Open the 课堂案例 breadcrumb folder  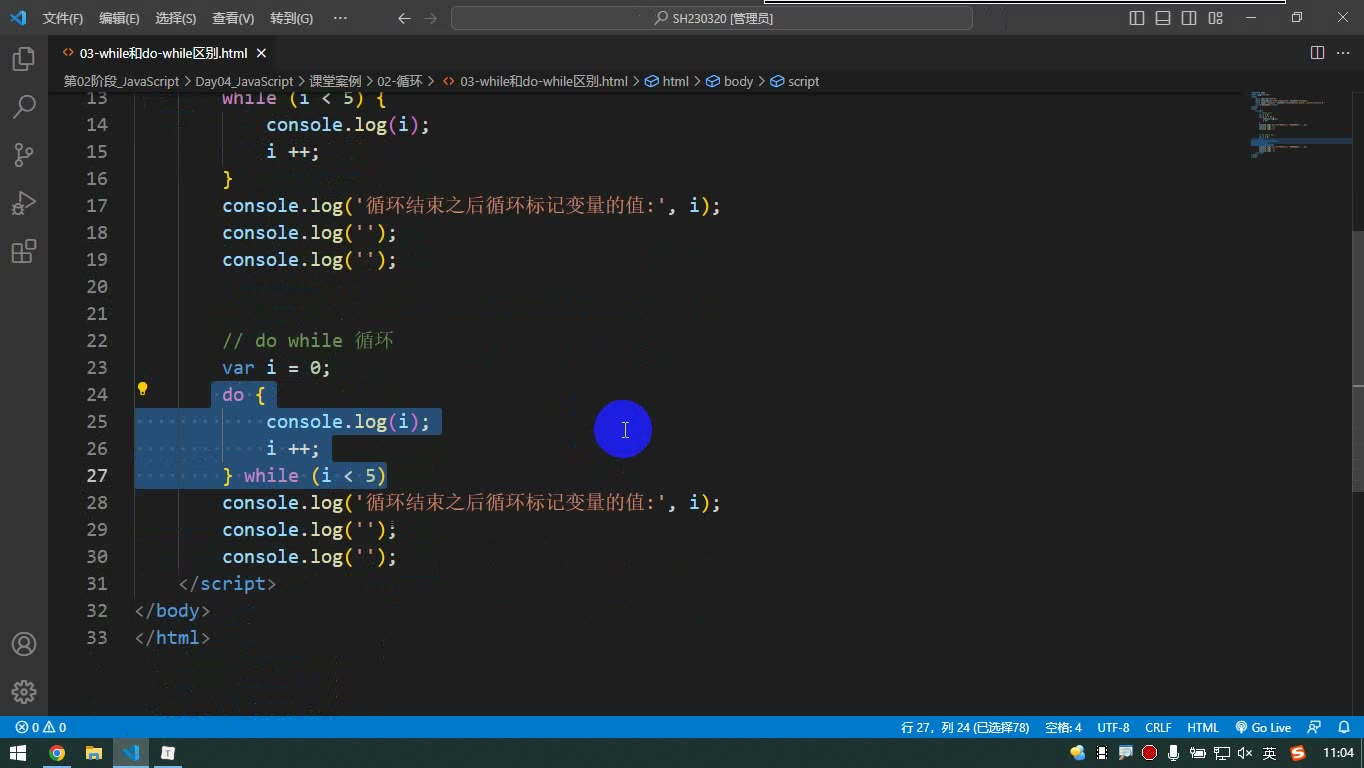[335, 81]
